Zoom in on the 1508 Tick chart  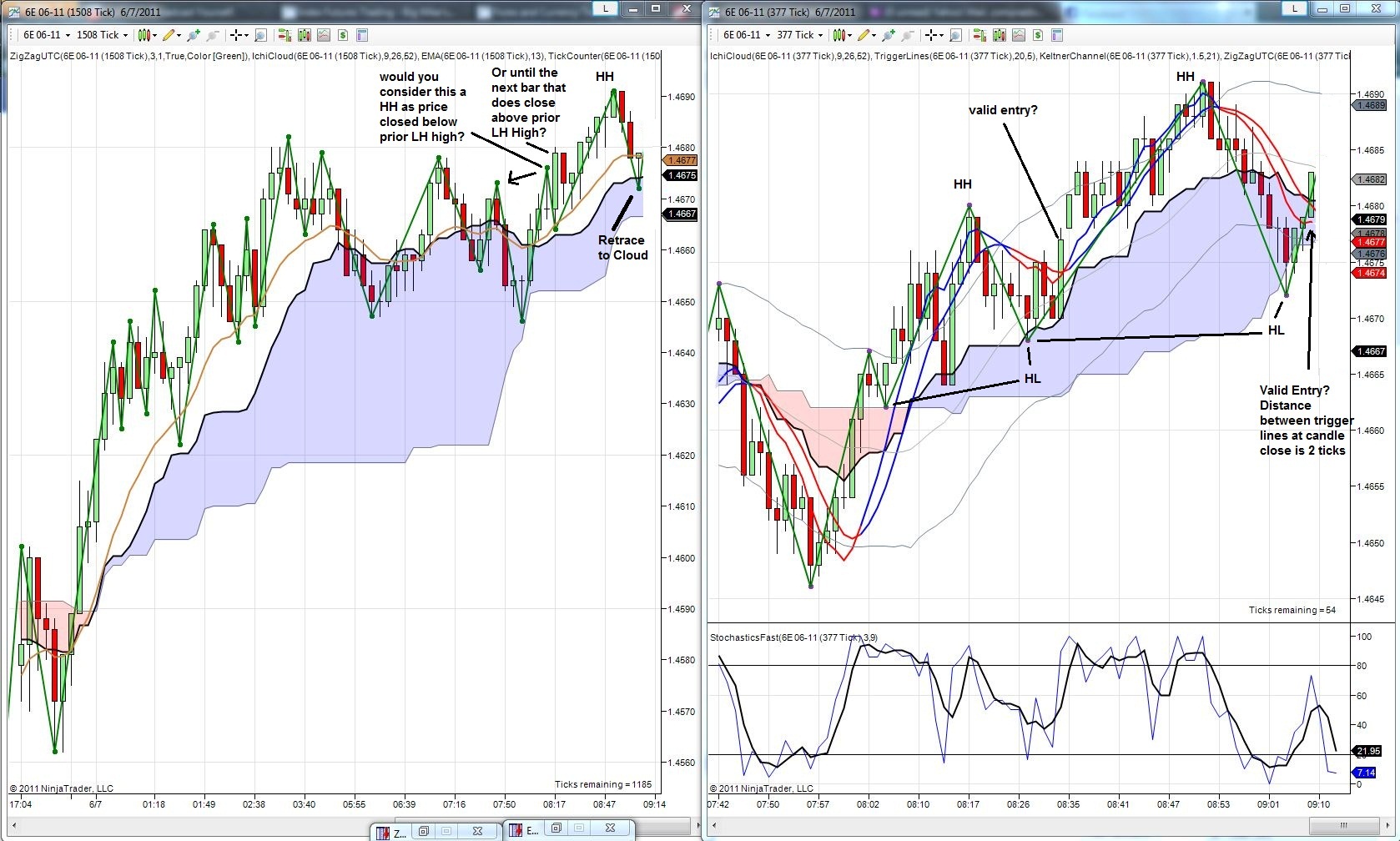(x=194, y=35)
